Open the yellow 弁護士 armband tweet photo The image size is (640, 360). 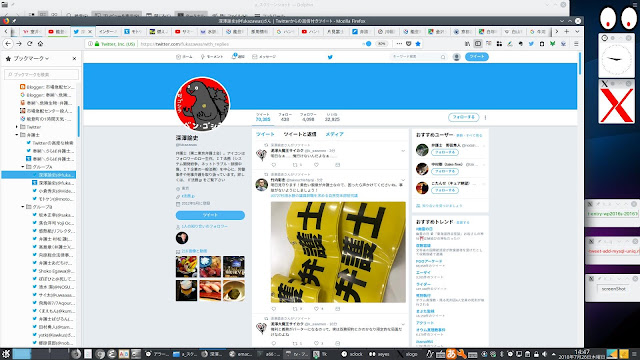pyautogui.click(x=338, y=252)
